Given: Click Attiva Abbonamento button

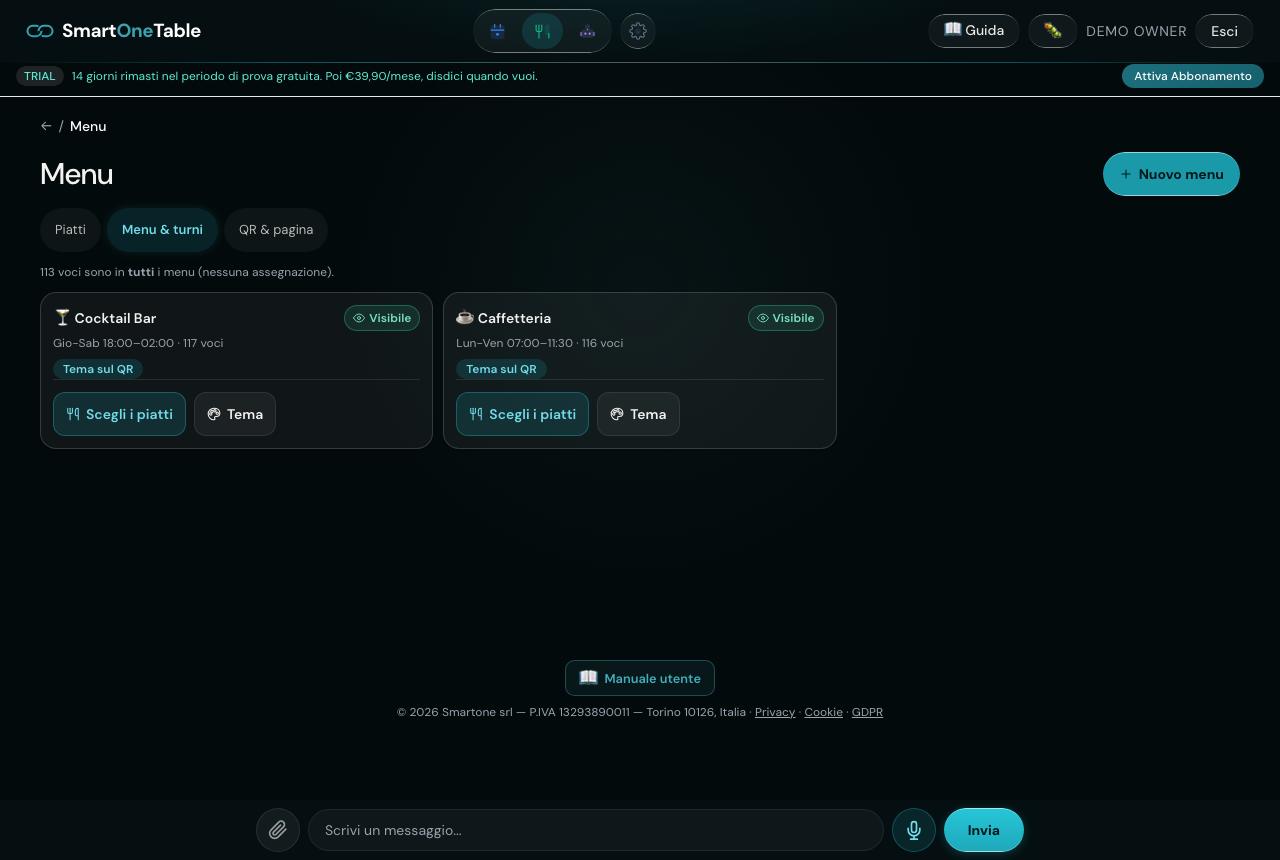Looking at the screenshot, I should pyautogui.click(x=1193, y=76).
